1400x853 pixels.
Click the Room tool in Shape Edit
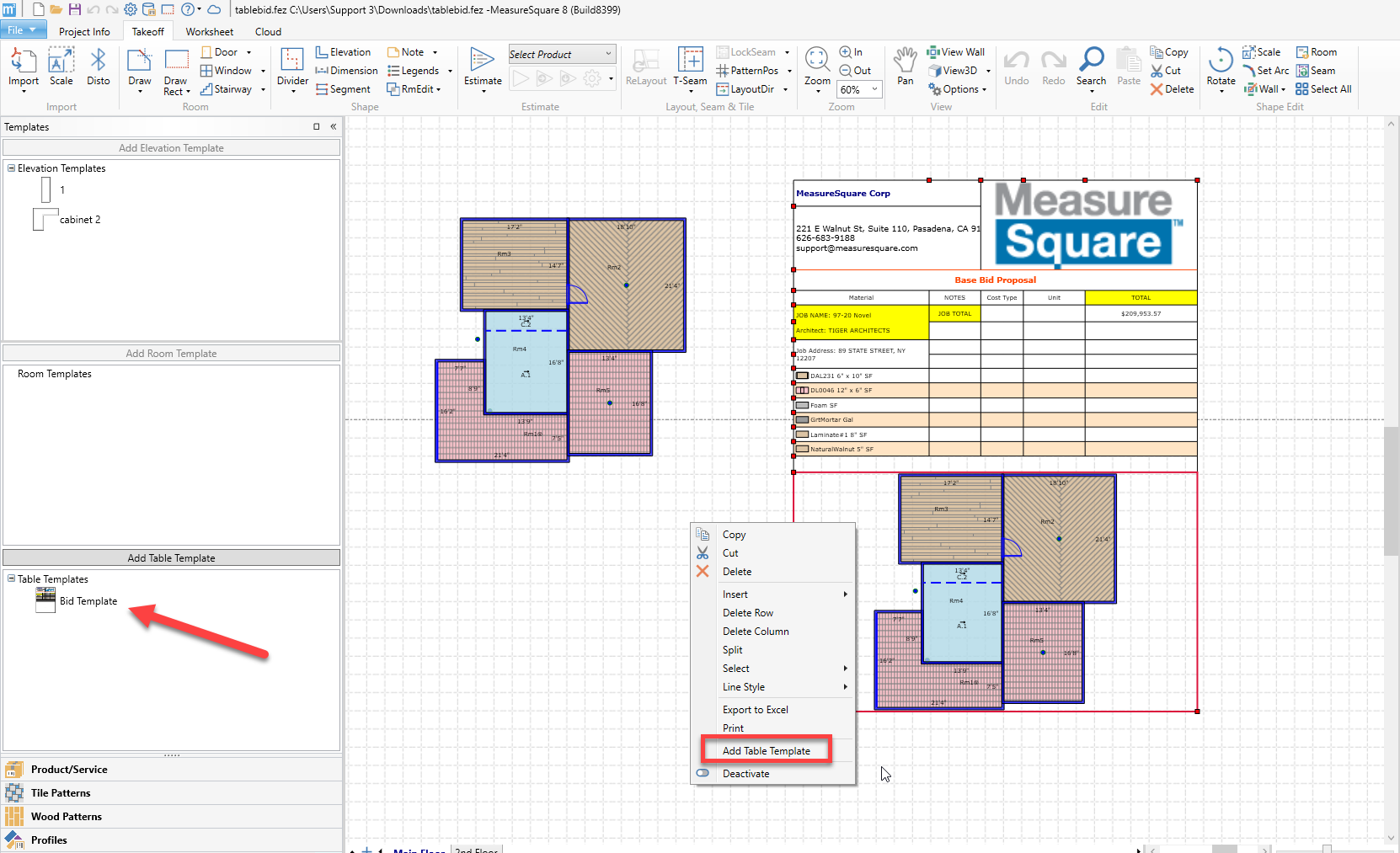coord(1317,52)
